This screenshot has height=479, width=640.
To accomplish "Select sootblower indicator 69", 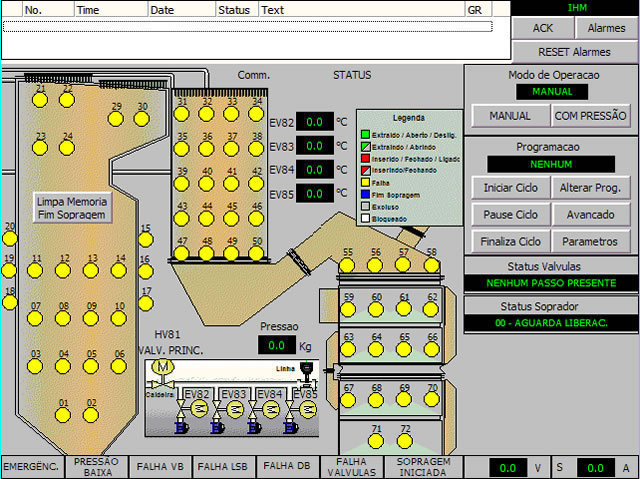I will [404, 400].
